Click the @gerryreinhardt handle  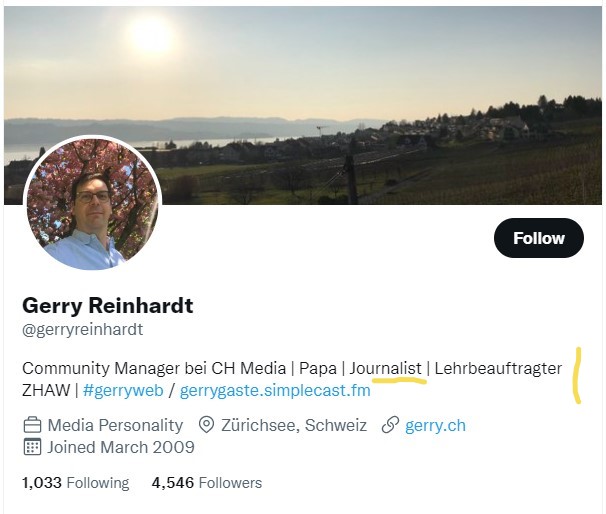(x=82, y=329)
